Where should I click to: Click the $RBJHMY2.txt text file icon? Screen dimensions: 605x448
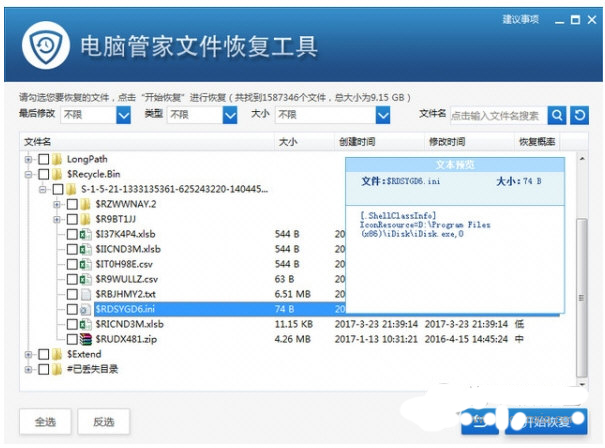coord(85,295)
